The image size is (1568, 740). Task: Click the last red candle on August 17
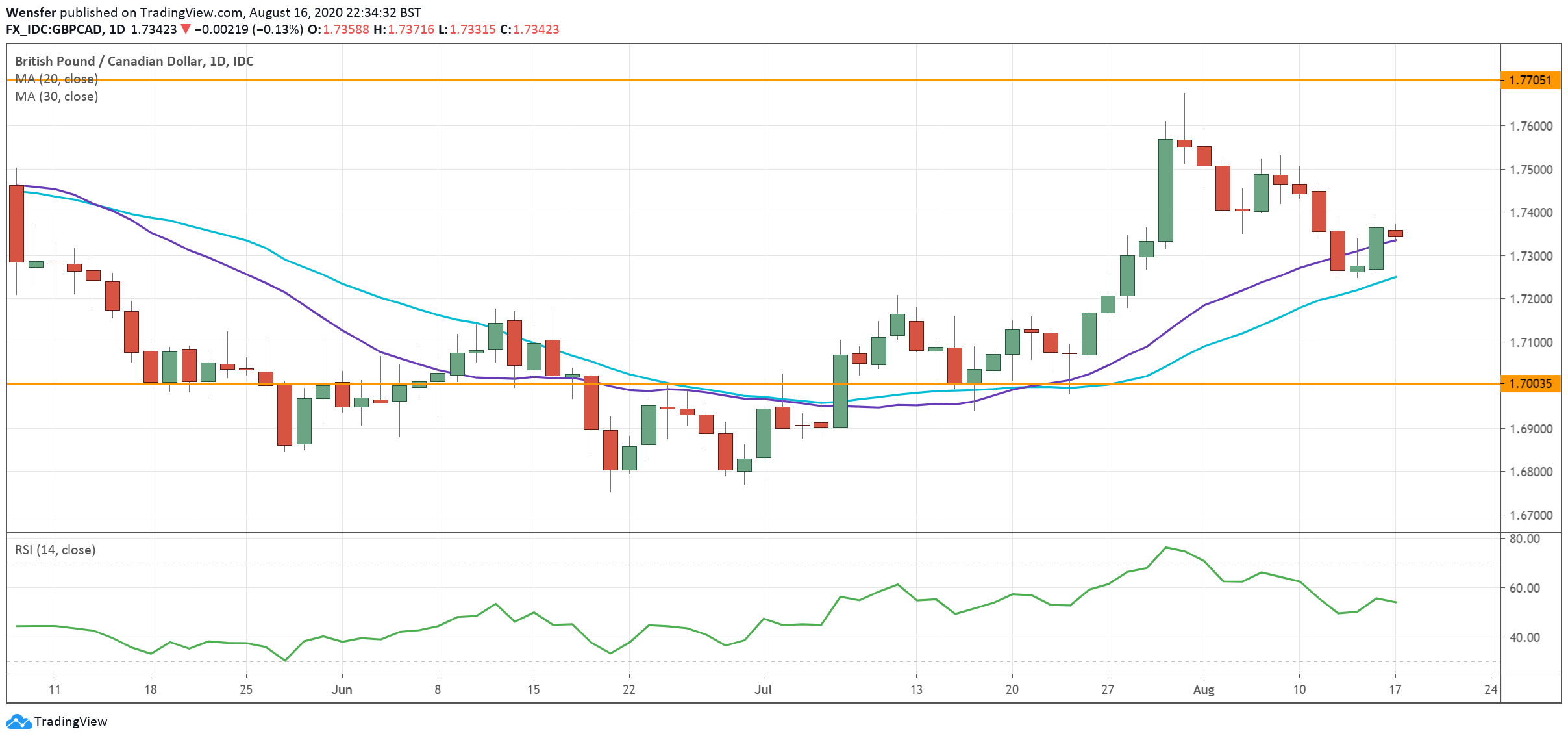click(1395, 233)
